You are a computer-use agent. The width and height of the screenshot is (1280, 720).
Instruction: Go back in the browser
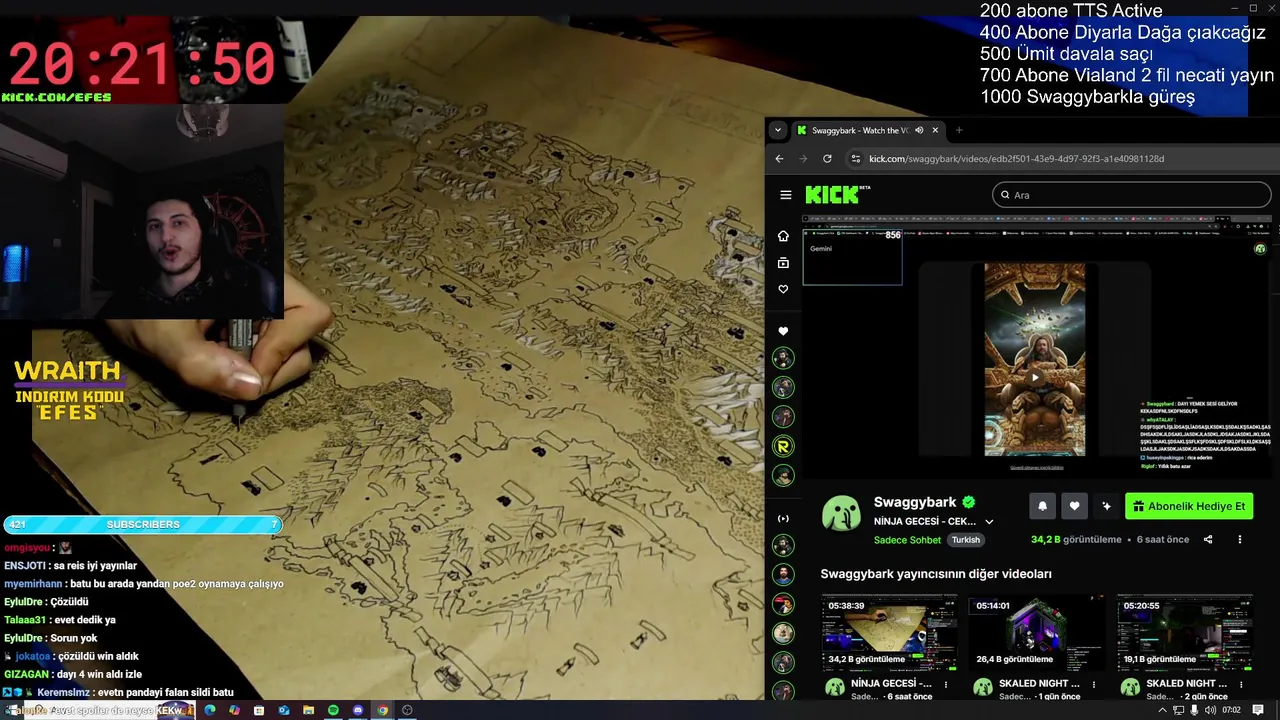pyautogui.click(x=780, y=158)
